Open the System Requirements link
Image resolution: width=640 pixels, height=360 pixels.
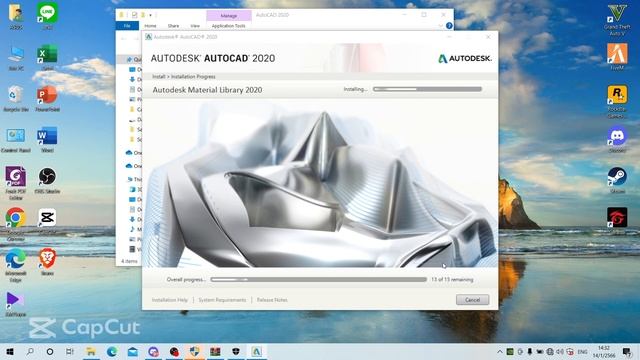click(222, 300)
